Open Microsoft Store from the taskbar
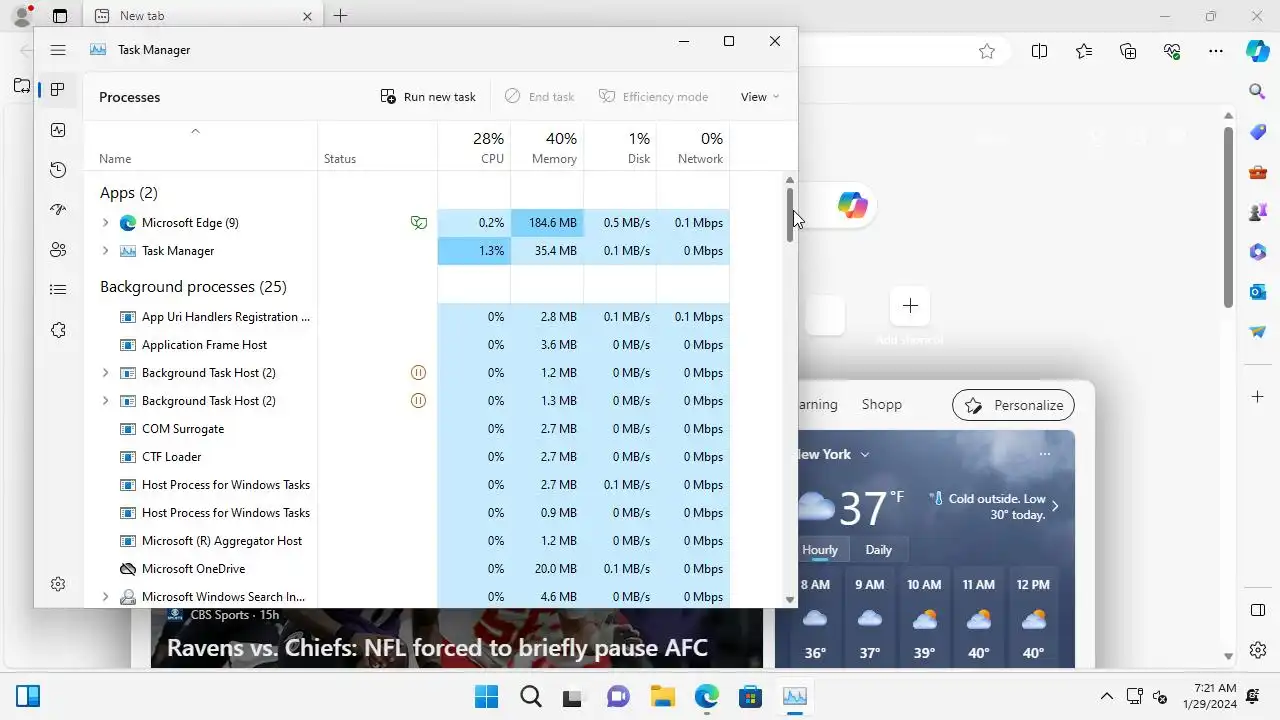 pyautogui.click(x=751, y=697)
